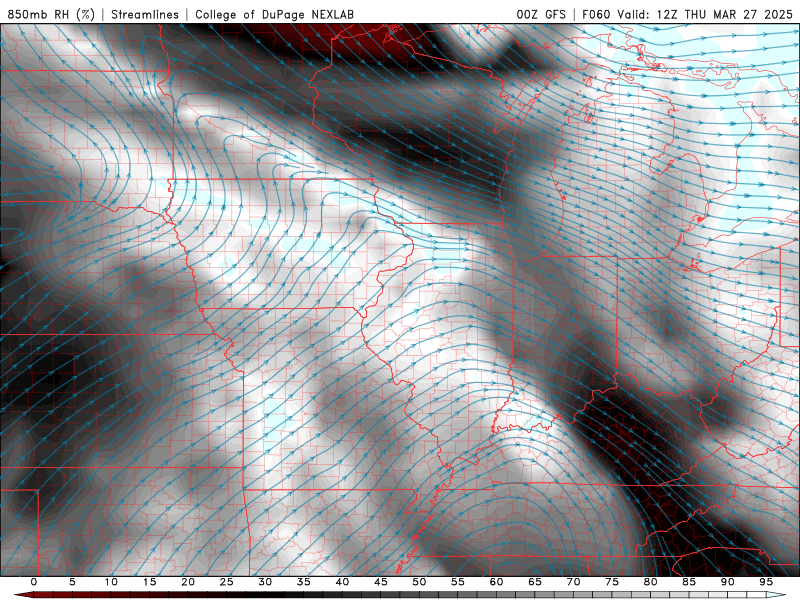This screenshot has width=800, height=600.
Task: Click the "850mb RH (%)" title text
Action: coord(51,14)
